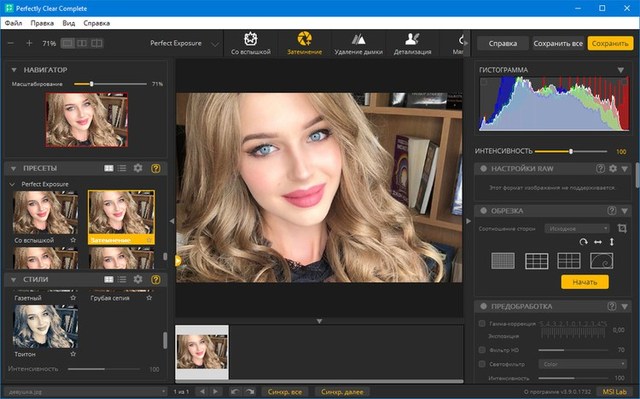Image resolution: width=640 pixels, height=399 pixels.
Task: Open the Правка menu
Action: pyautogui.click(x=42, y=23)
